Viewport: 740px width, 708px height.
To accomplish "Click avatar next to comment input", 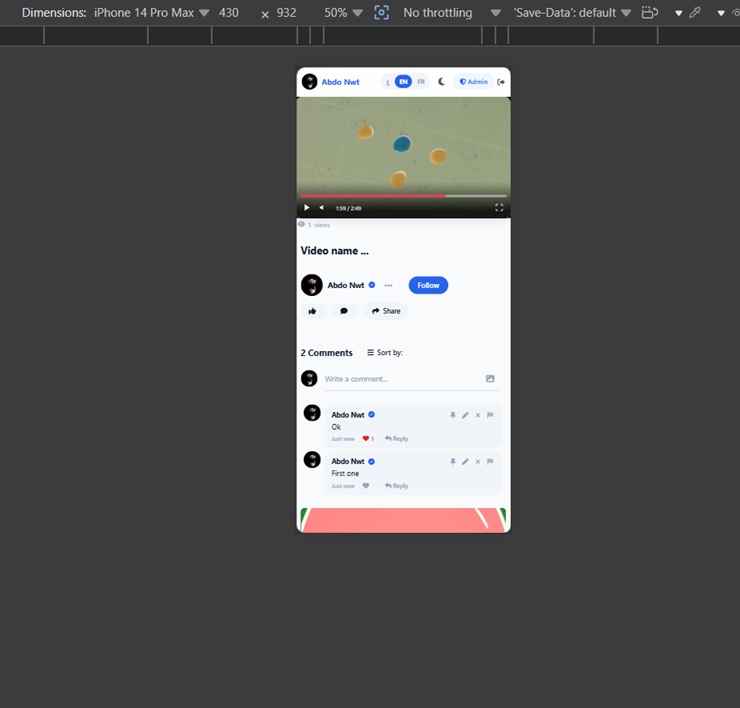I will [x=310, y=379].
